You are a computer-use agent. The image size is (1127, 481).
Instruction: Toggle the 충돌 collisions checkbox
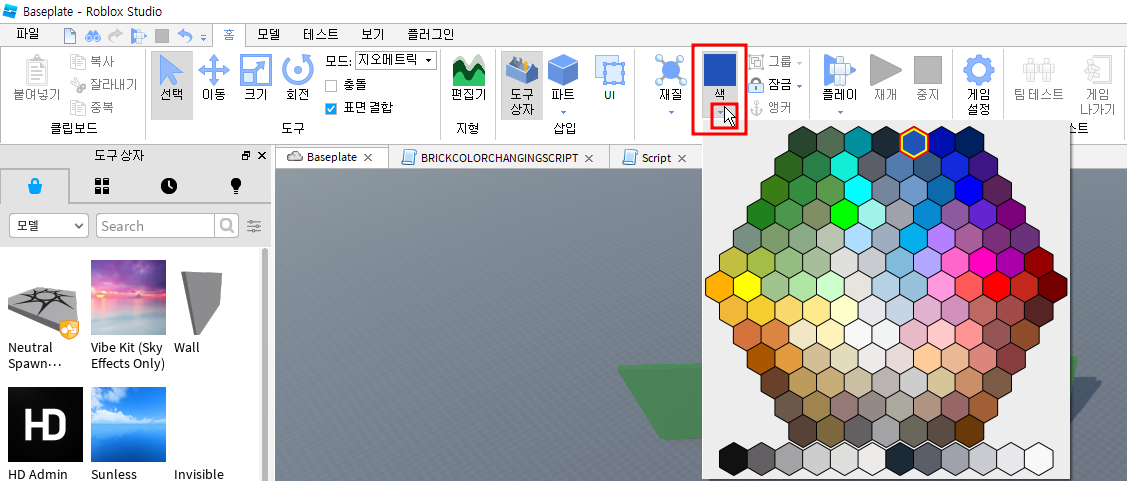331,86
